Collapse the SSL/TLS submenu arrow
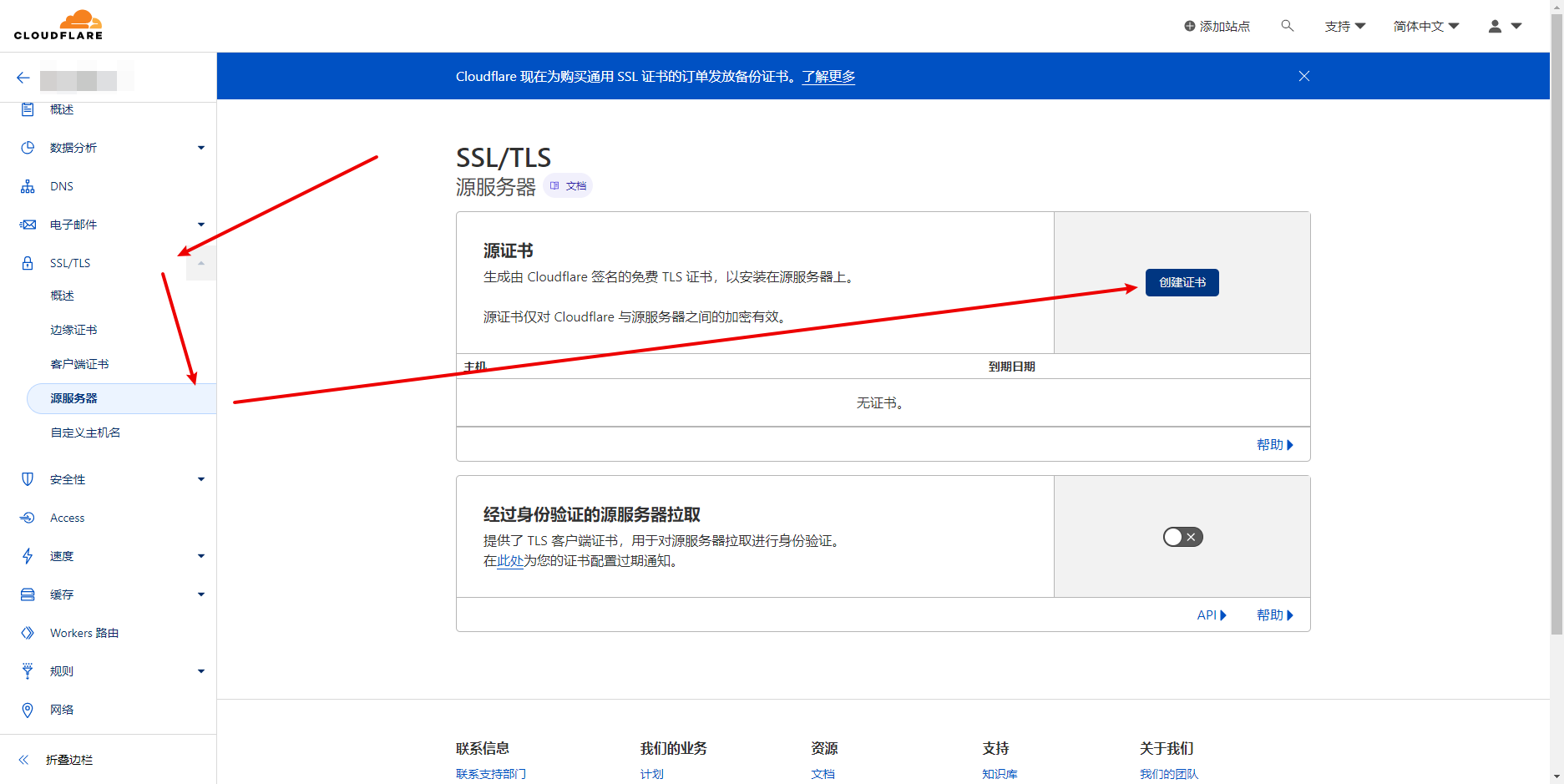This screenshot has width=1564, height=784. tap(201, 263)
